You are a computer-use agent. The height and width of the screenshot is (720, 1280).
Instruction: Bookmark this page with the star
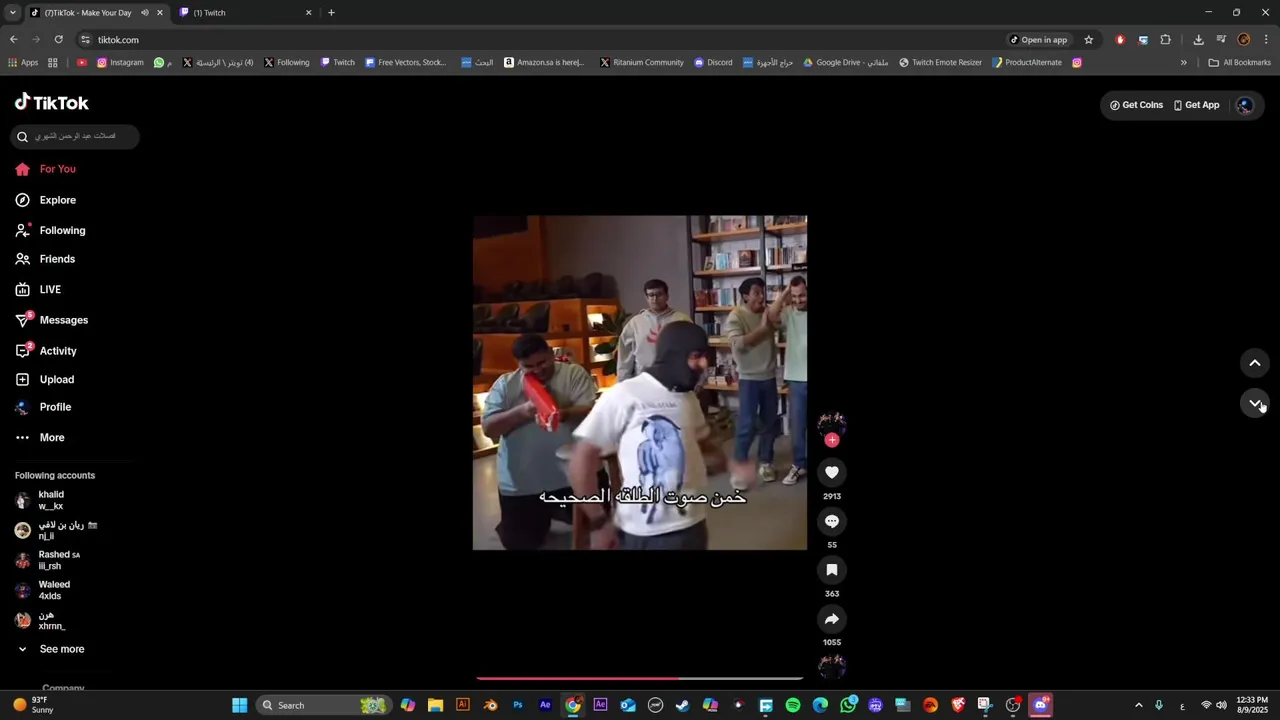[x=1089, y=40]
